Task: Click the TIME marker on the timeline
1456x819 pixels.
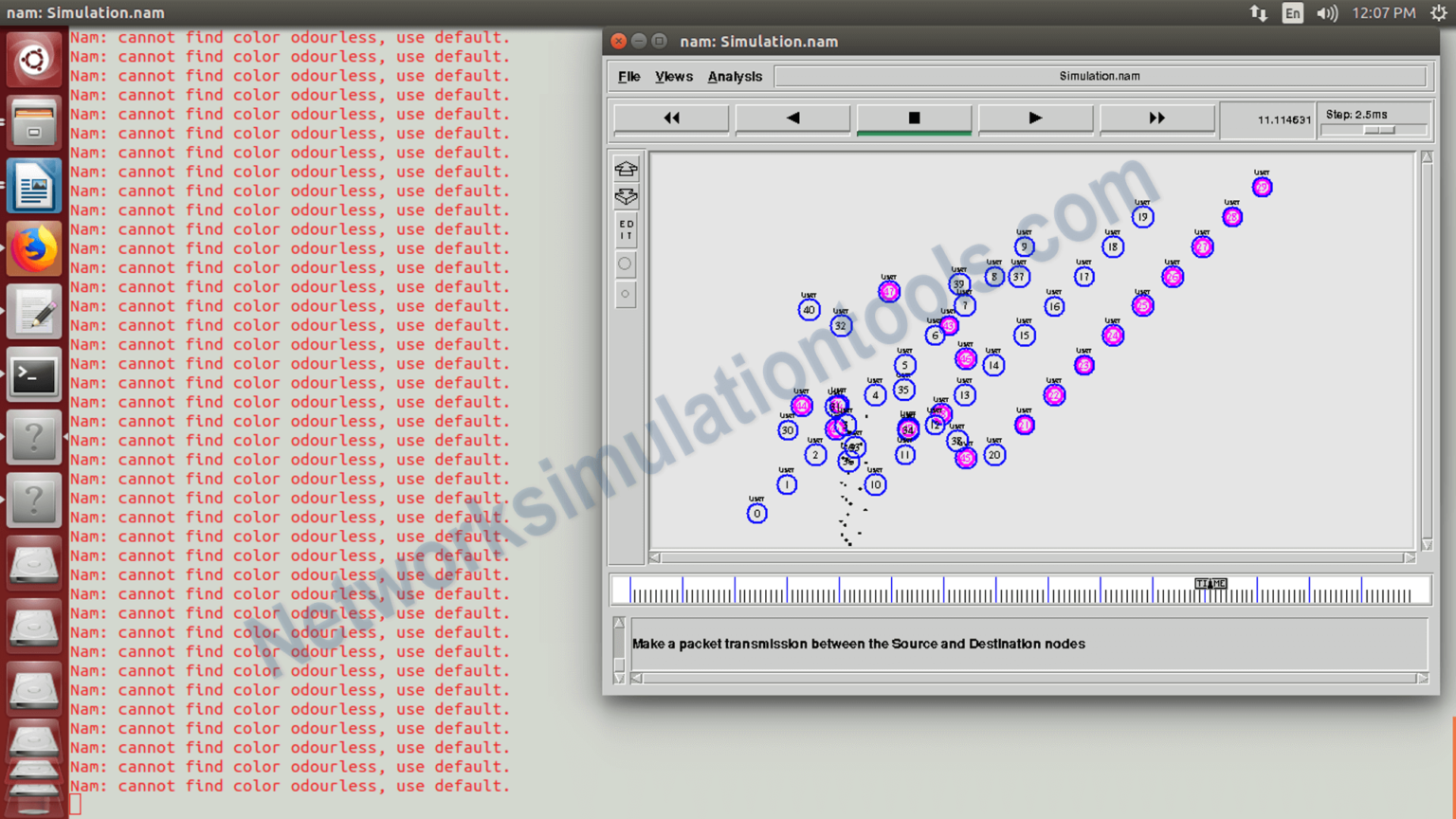Action: point(1210,584)
